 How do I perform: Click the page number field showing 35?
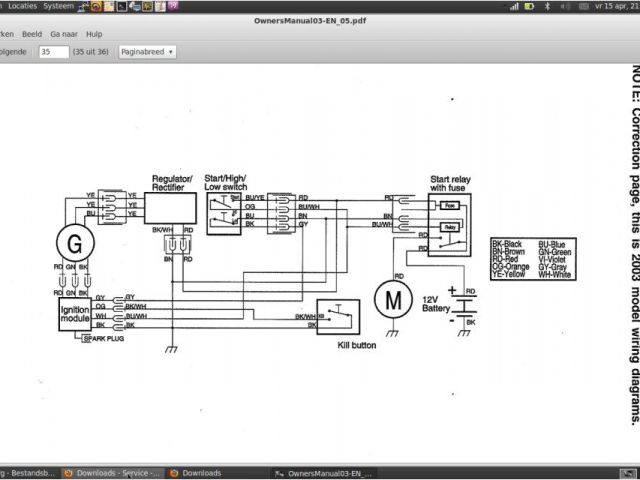[61, 51]
